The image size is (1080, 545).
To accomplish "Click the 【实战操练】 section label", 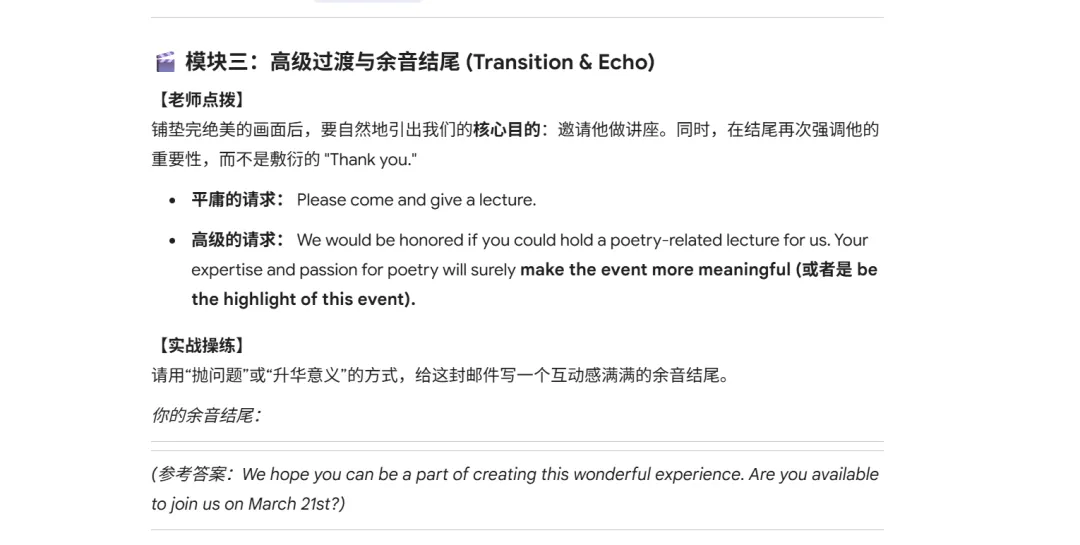I will pyautogui.click(x=200, y=345).
